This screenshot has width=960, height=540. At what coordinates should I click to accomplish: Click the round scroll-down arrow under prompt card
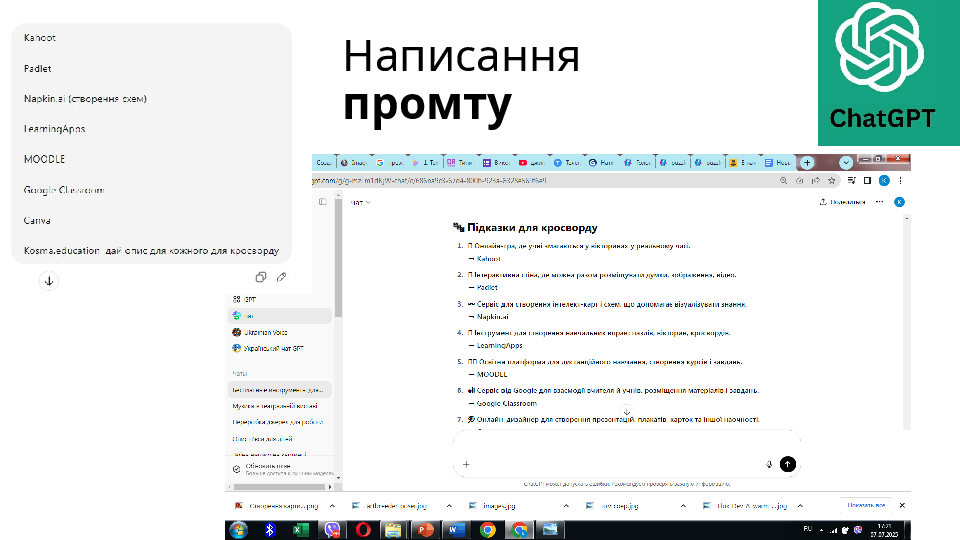(x=49, y=281)
